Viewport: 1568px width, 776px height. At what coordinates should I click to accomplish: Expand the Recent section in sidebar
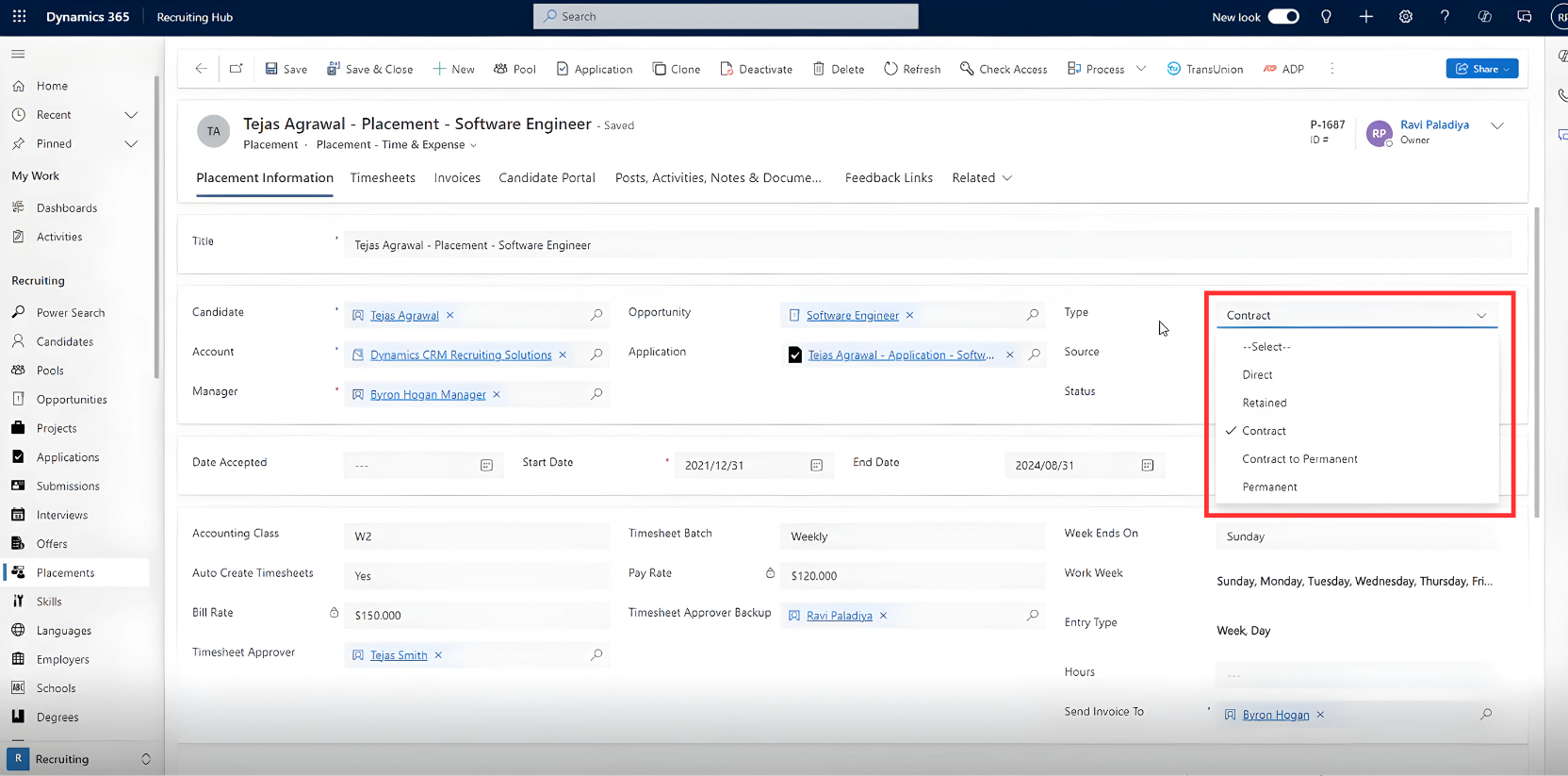pyautogui.click(x=131, y=115)
